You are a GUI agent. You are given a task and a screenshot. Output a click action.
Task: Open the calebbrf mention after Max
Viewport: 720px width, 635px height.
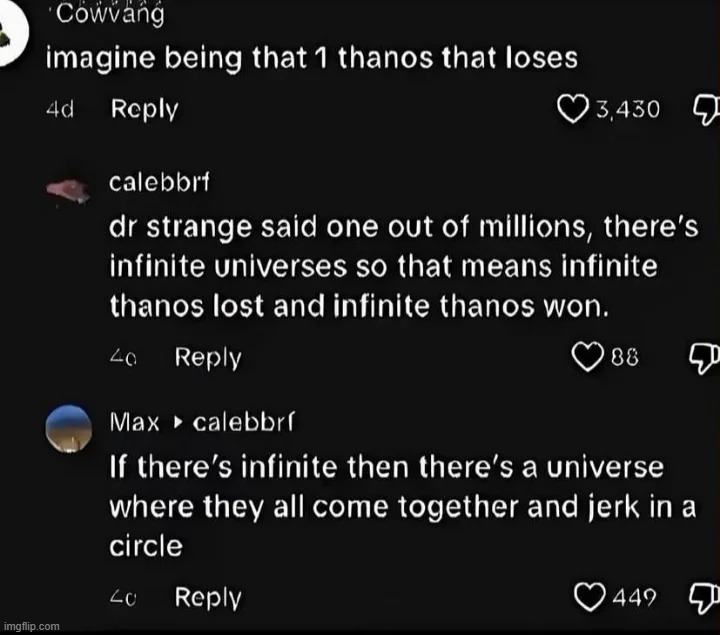241,423
